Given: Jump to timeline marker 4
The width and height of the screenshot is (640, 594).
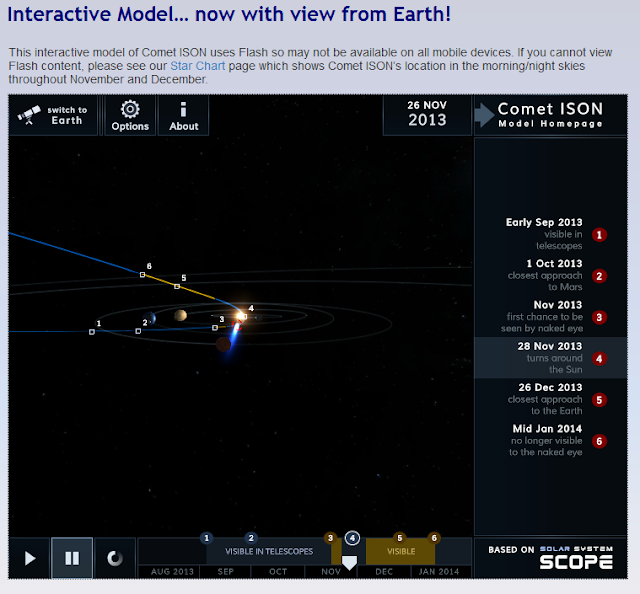Looking at the screenshot, I should 352,538.
